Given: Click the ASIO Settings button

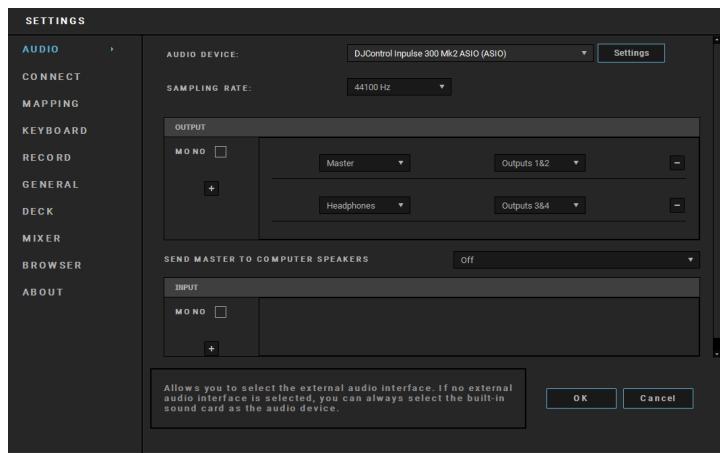Looking at the screenshot, I should (631, 53).
